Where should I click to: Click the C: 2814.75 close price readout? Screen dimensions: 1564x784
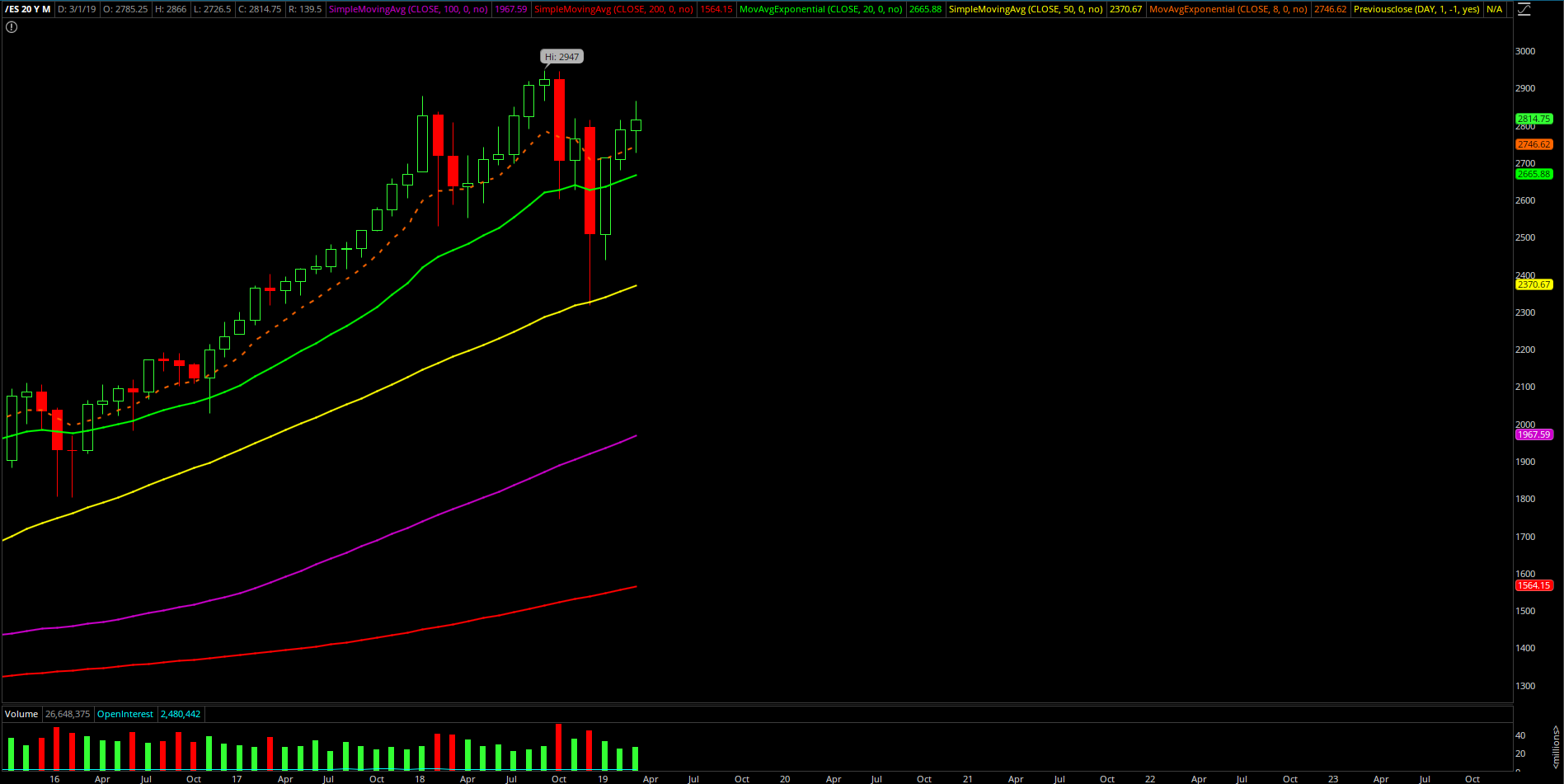pyautogui.click(x=260, y=9)
